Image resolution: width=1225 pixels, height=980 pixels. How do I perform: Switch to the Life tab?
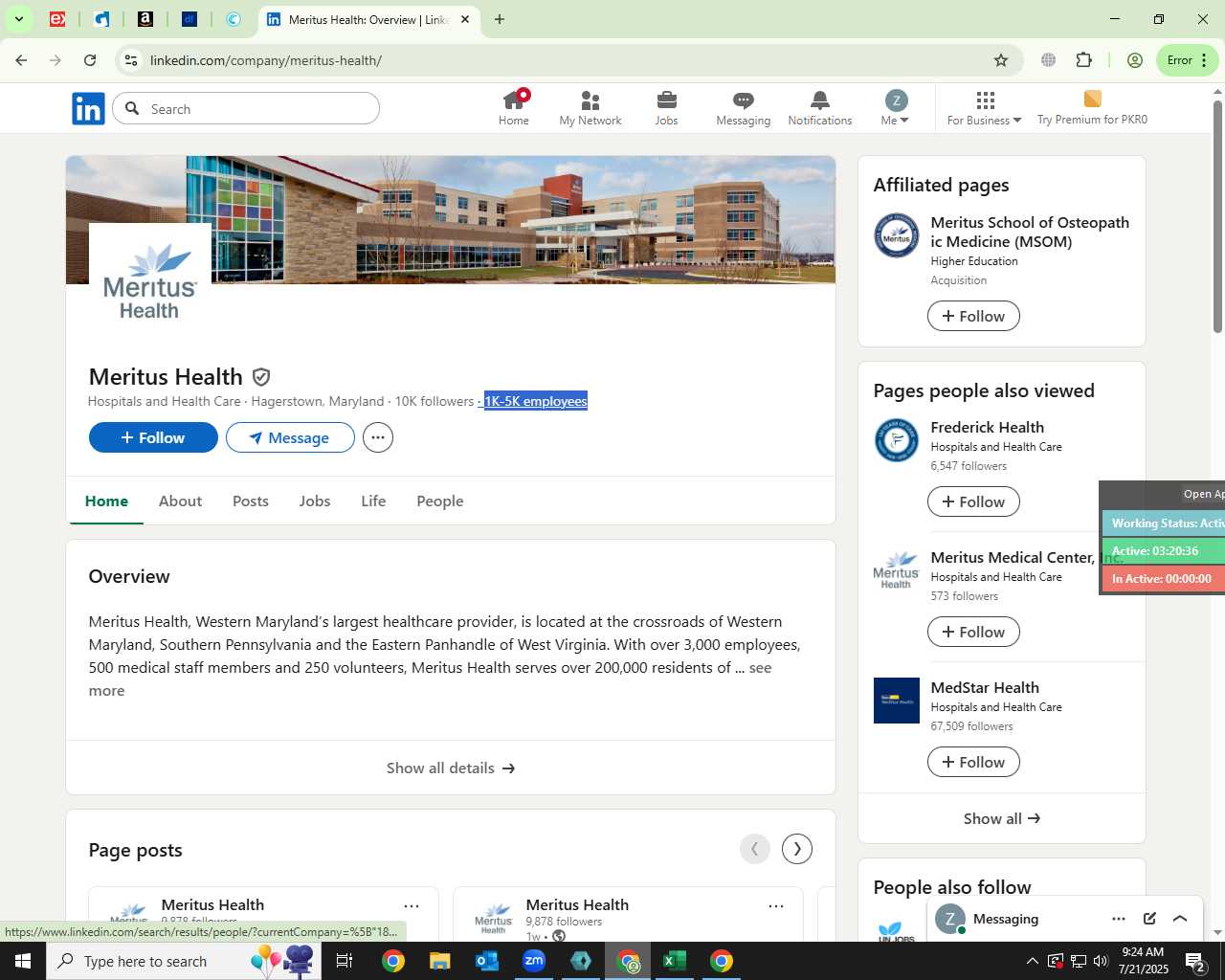(374, 501)
